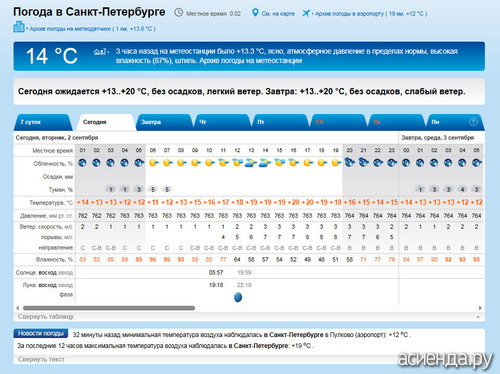
Task: Click the cloudy icon at 13 o'clock
Action: click(251, 163)
